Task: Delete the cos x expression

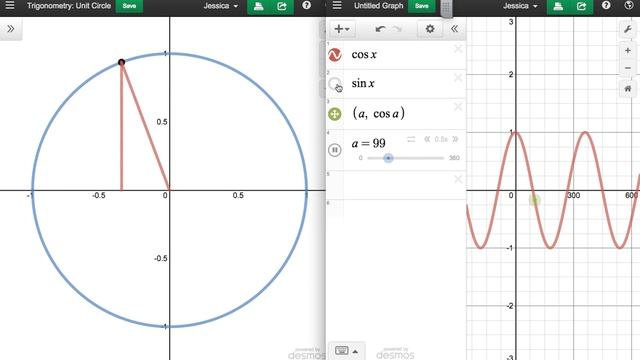Action: (458, 49)
